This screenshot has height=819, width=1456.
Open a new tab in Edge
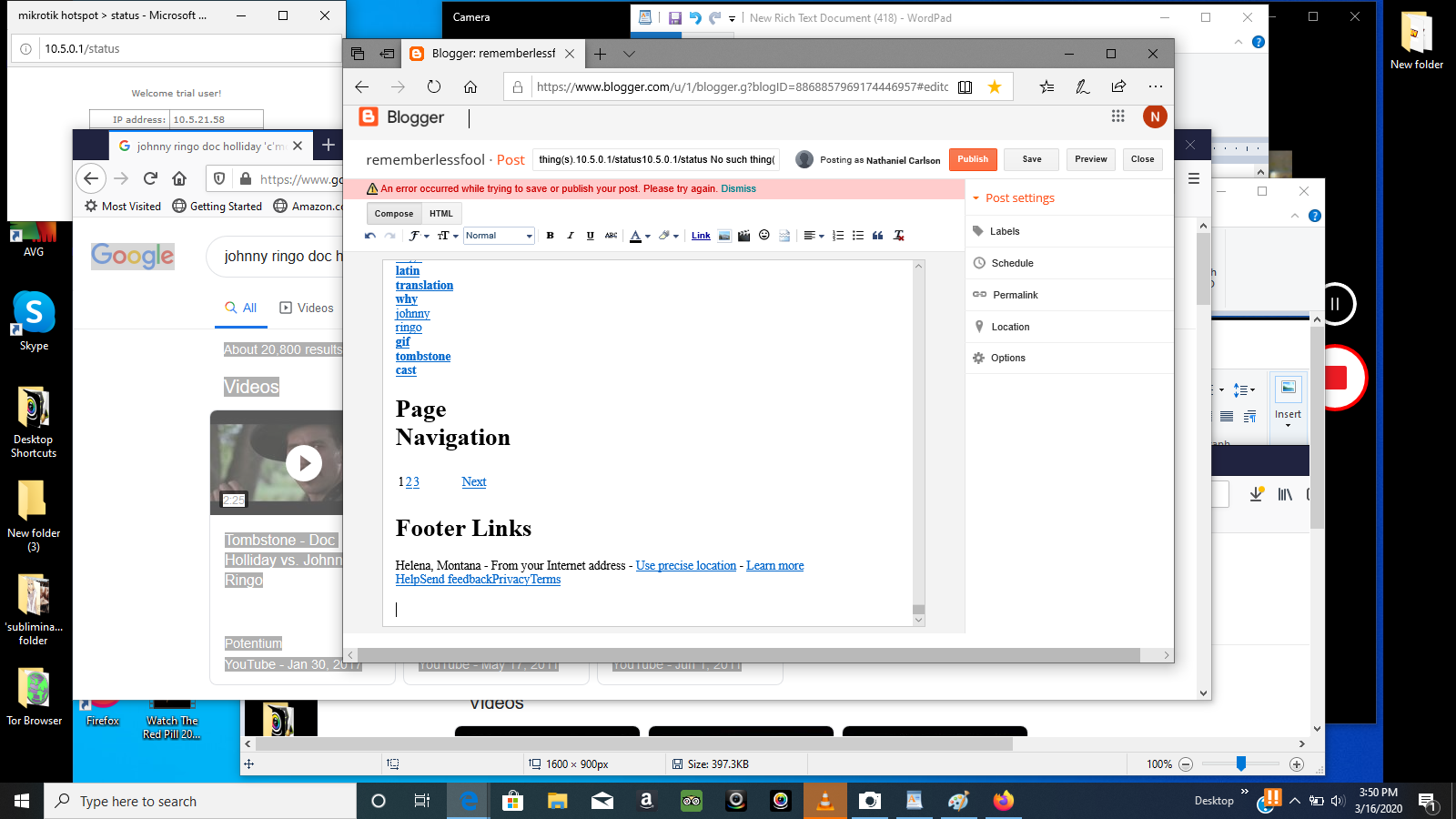pyautogui.click(x=600, y=54)
